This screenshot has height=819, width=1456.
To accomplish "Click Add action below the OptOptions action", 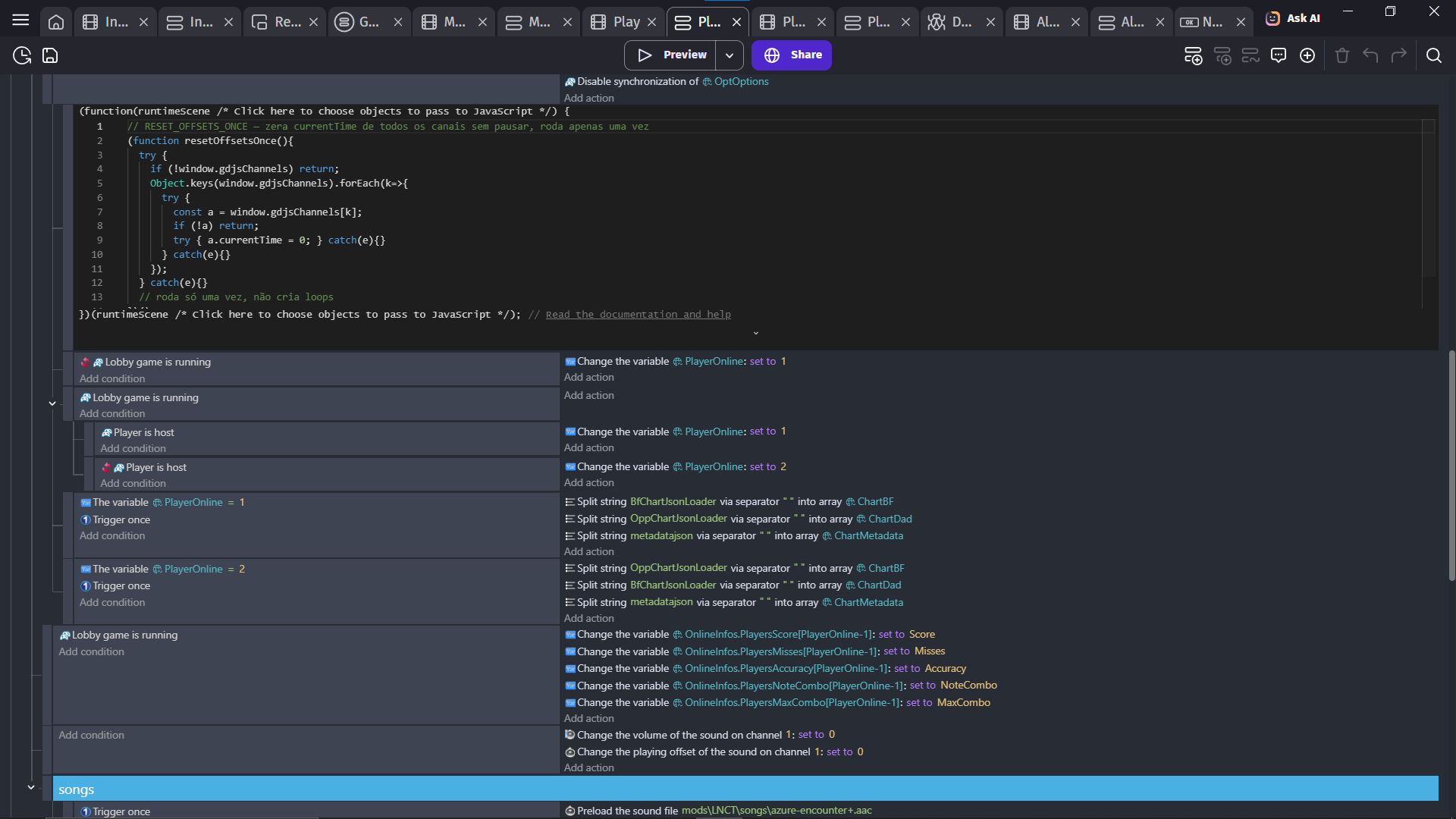I will 588,99.
